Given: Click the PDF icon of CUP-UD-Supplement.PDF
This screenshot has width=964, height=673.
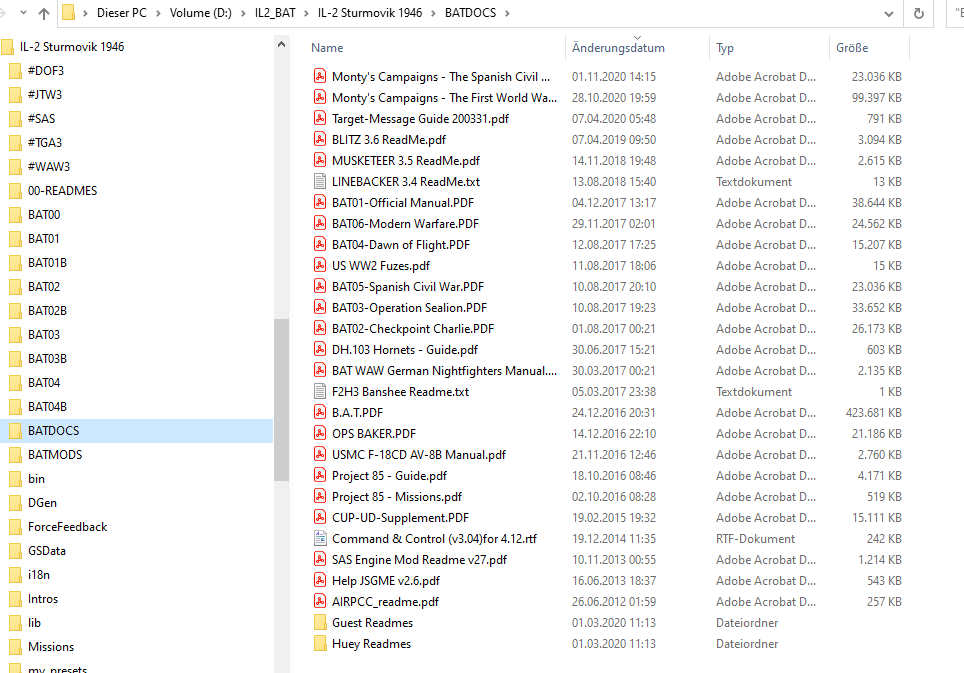Looking at the screenshot, I should tap(320, 518).
